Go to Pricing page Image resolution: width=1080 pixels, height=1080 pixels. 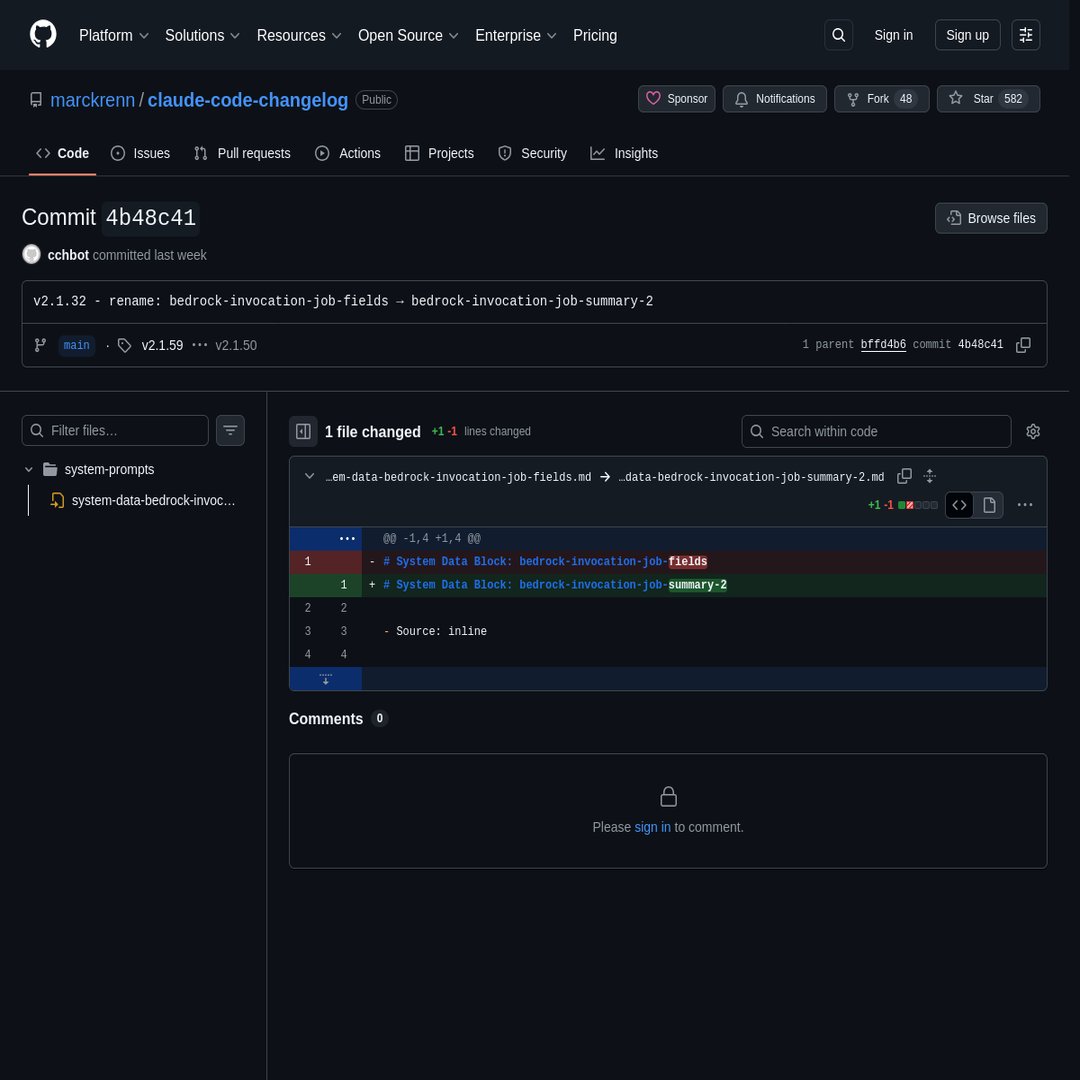tap(595, 35)
